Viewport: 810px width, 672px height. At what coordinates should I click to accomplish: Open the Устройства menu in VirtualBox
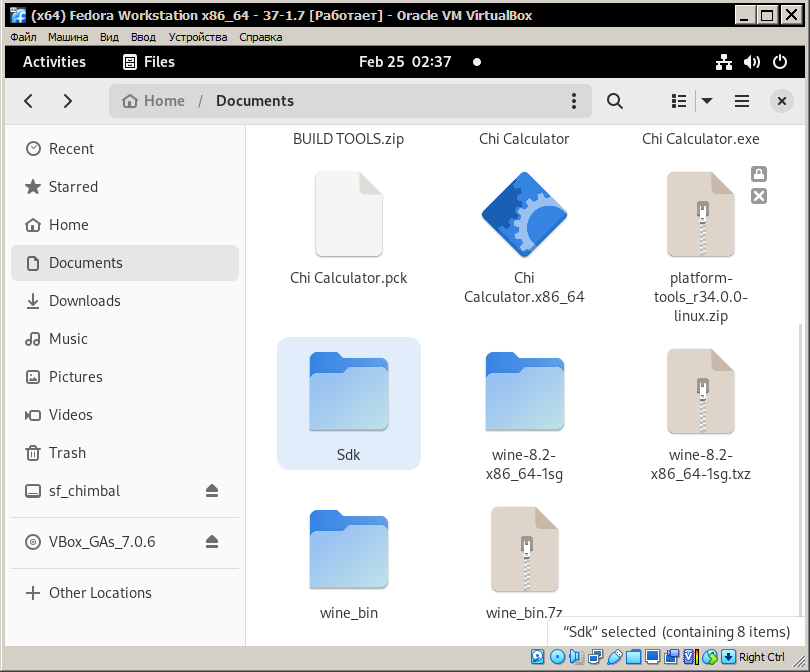198,37
